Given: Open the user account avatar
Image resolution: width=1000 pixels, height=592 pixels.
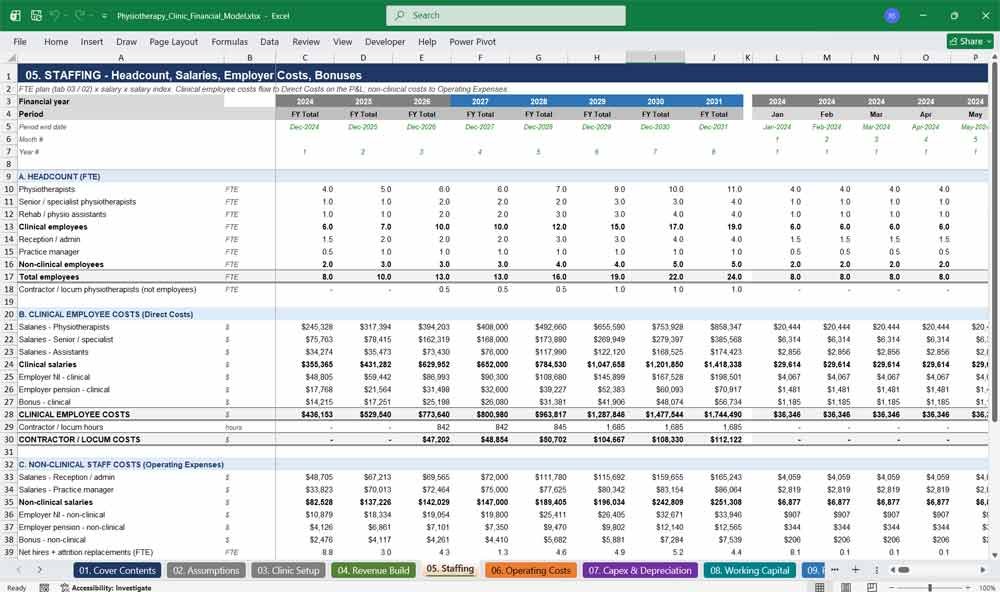Looking at the screenshot, I should [892, 15].
